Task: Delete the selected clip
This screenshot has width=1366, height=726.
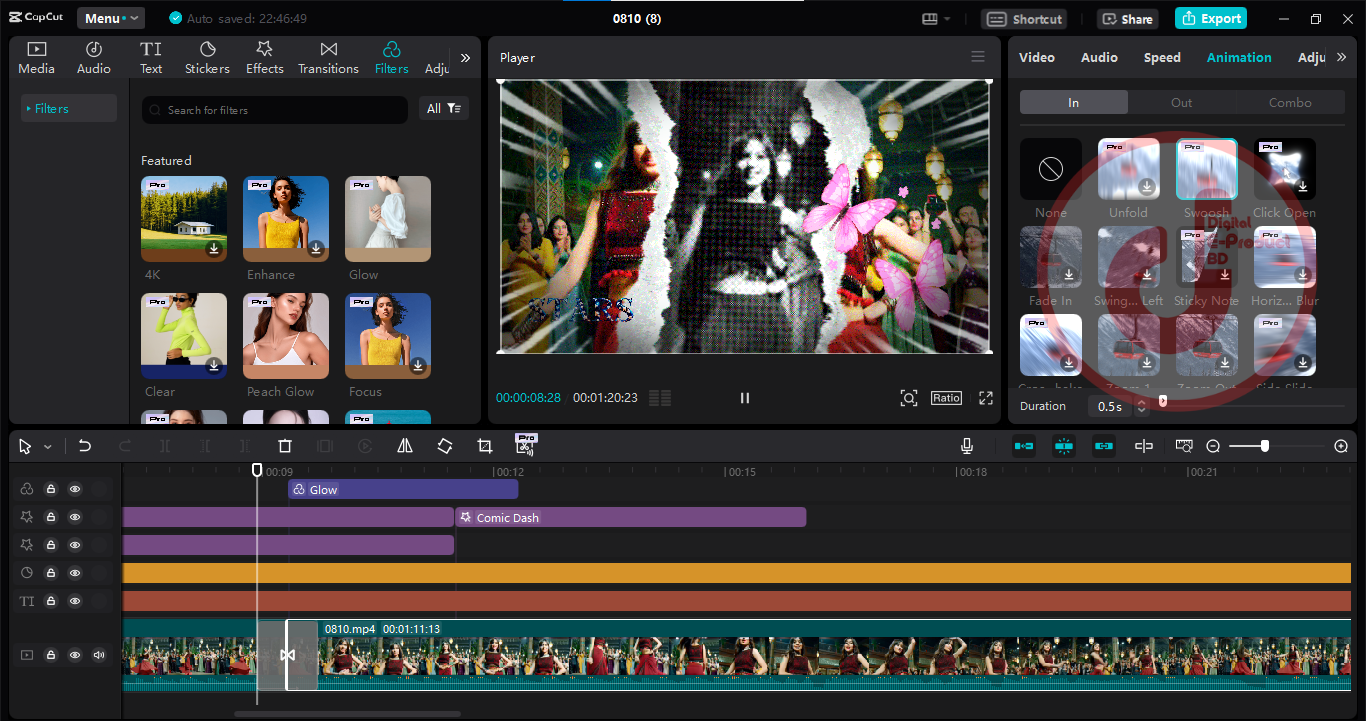Action: click(285, 446)
